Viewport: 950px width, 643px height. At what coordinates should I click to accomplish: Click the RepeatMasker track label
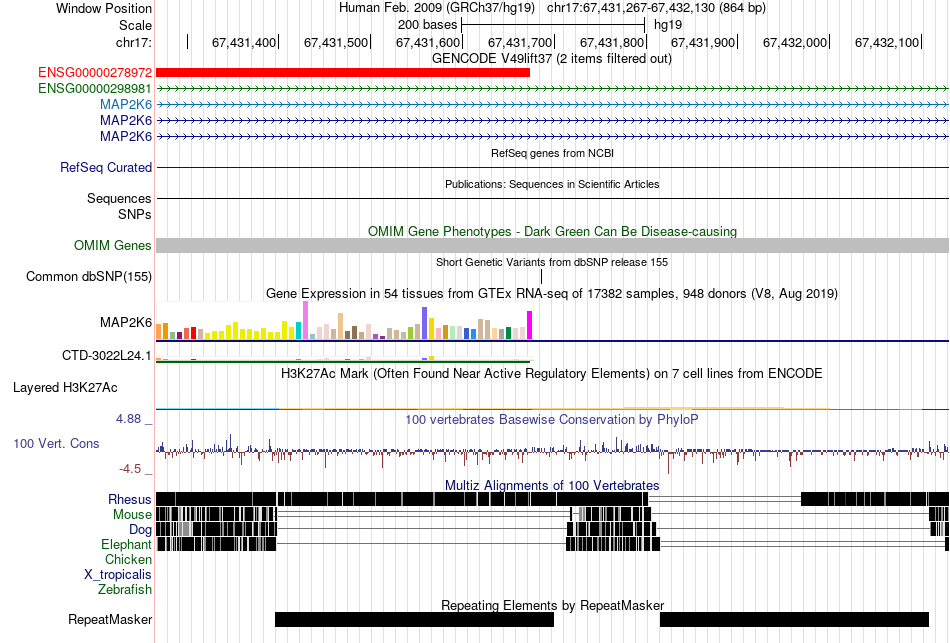click(x=110, y=619)
